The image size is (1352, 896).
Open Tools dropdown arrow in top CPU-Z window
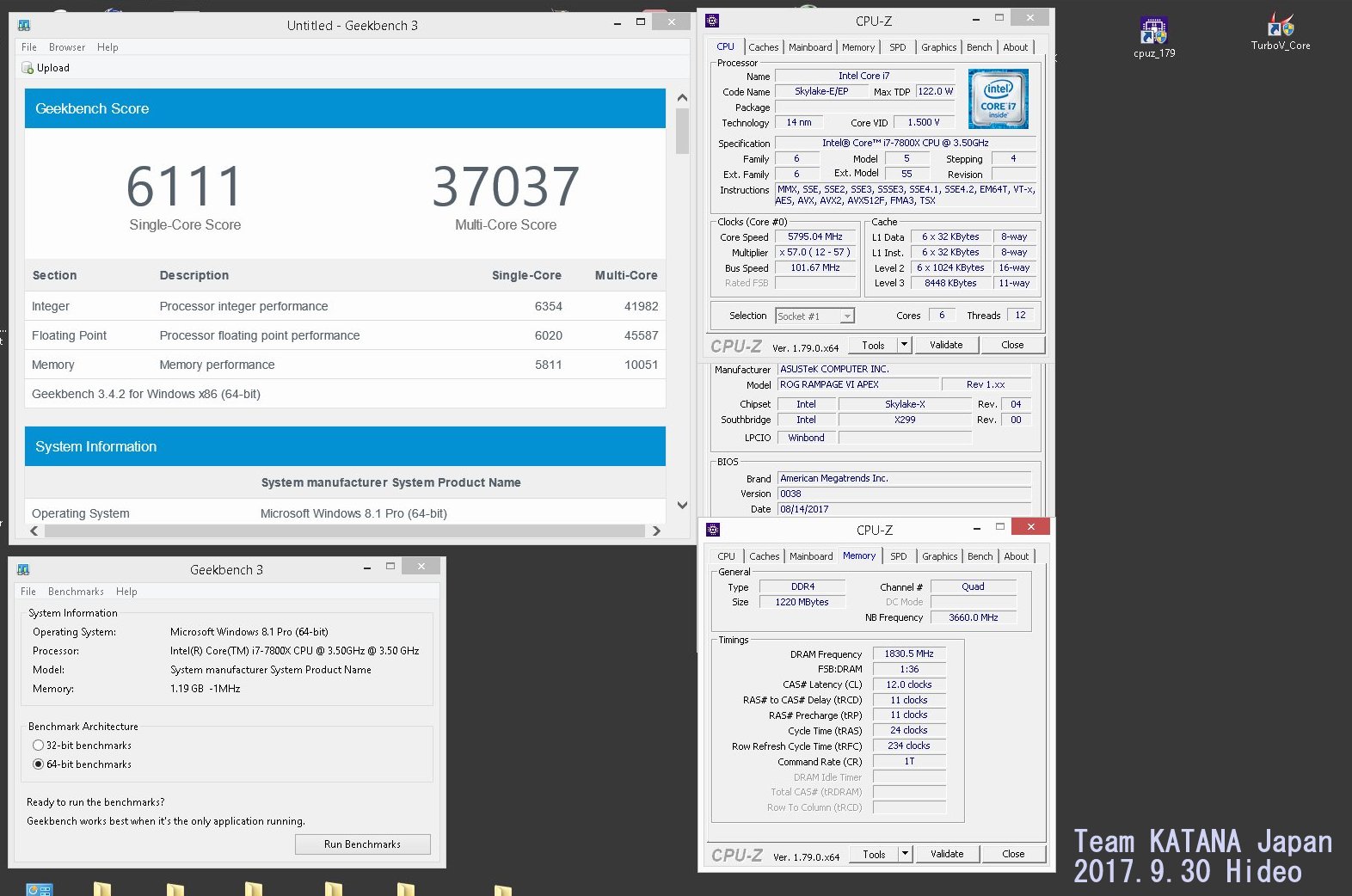click(904, 345)
